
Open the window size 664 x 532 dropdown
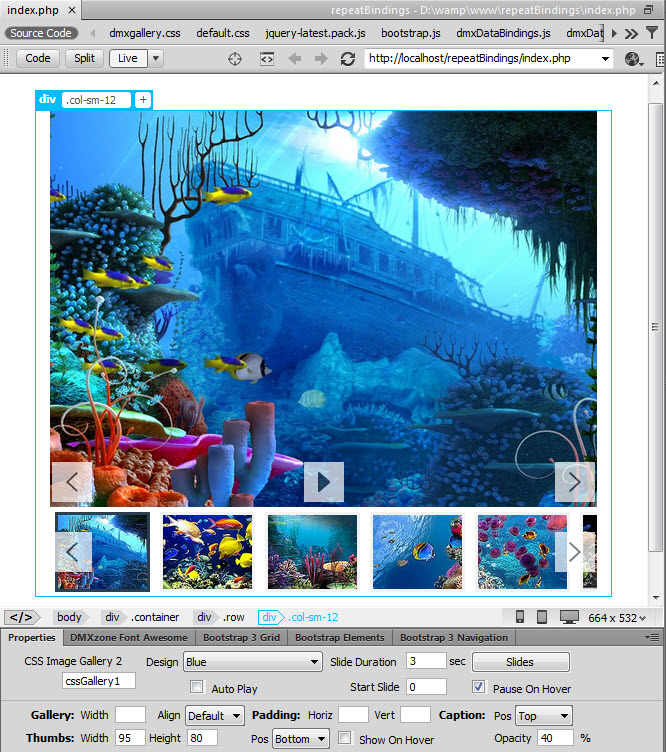point(617,618)
